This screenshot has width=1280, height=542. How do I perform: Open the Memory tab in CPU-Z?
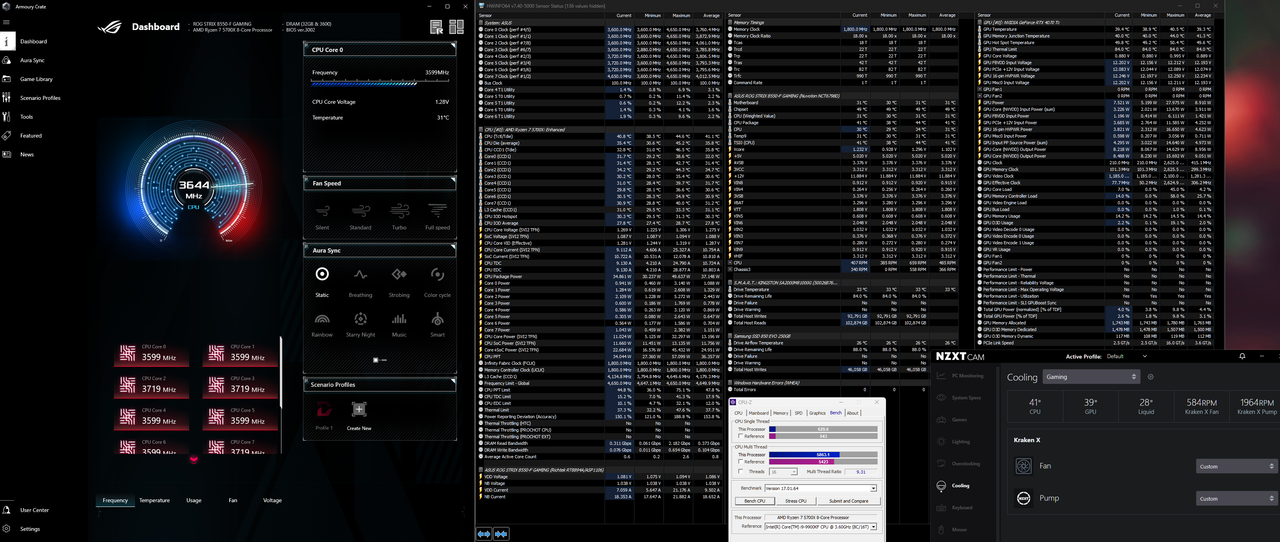tap(781, 413)
